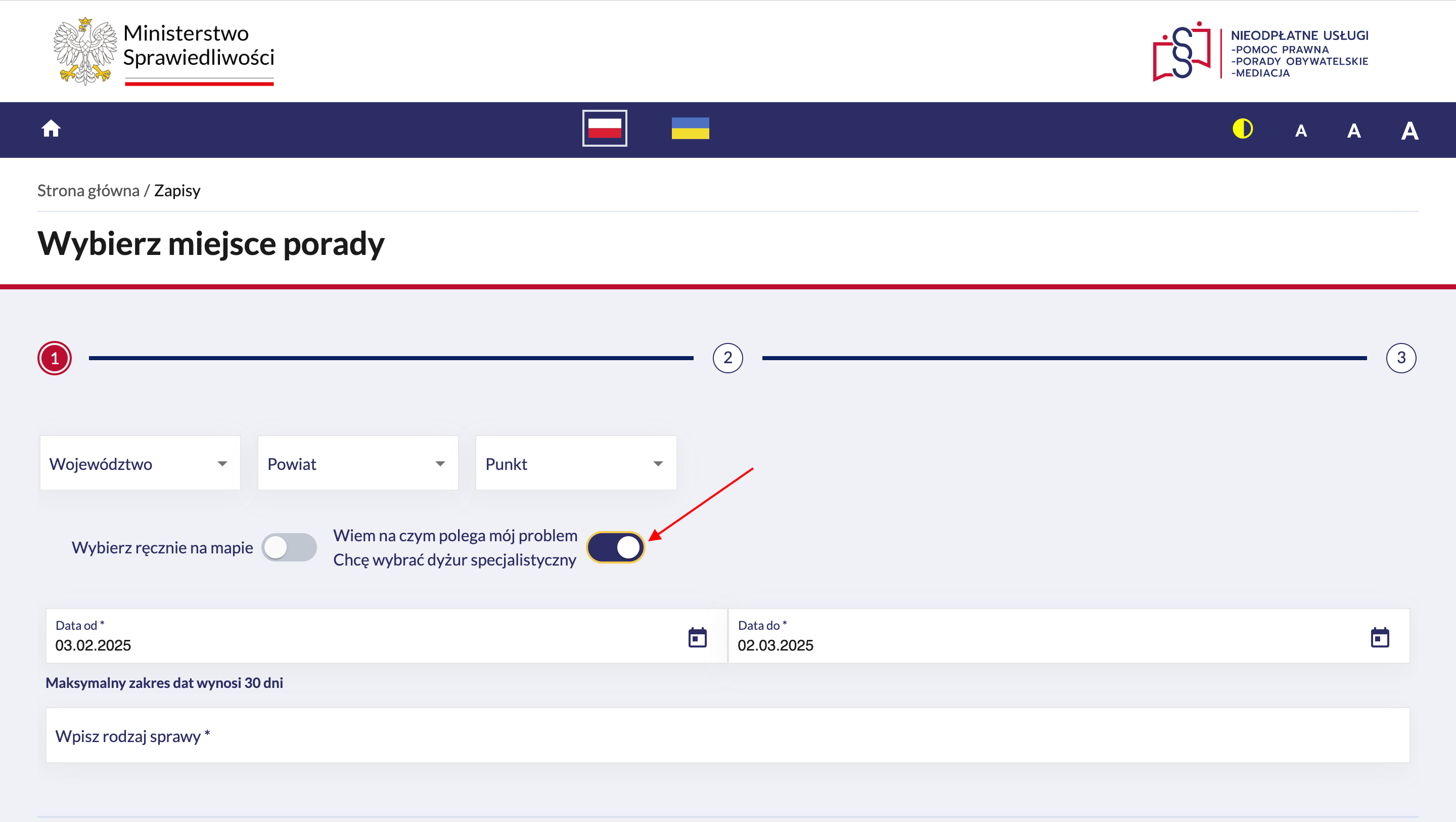This screenshot has width=1456, height=822.
Task: Click the home icon in navigation bar
Action: pyautogui.click(x=51, y=129)
